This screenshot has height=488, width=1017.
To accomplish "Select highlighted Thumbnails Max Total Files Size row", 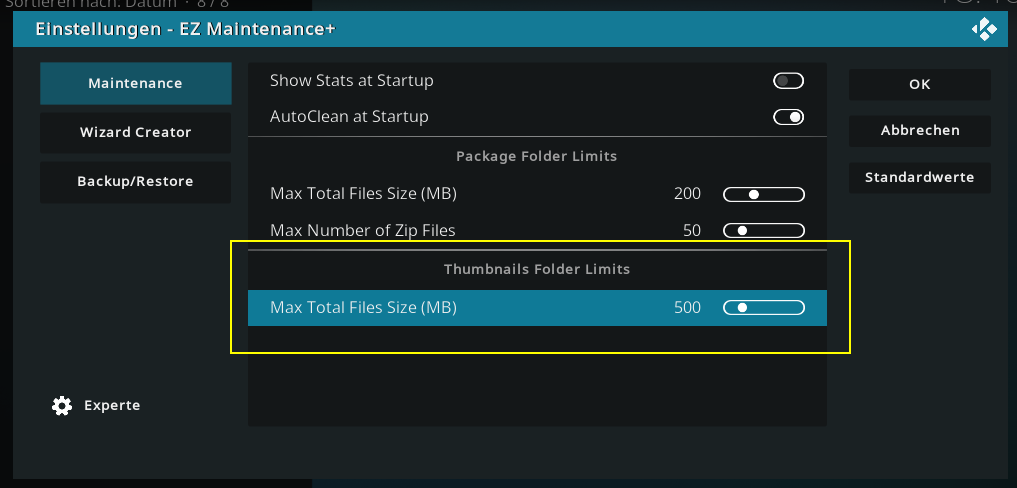I will [x=537, y=308].
